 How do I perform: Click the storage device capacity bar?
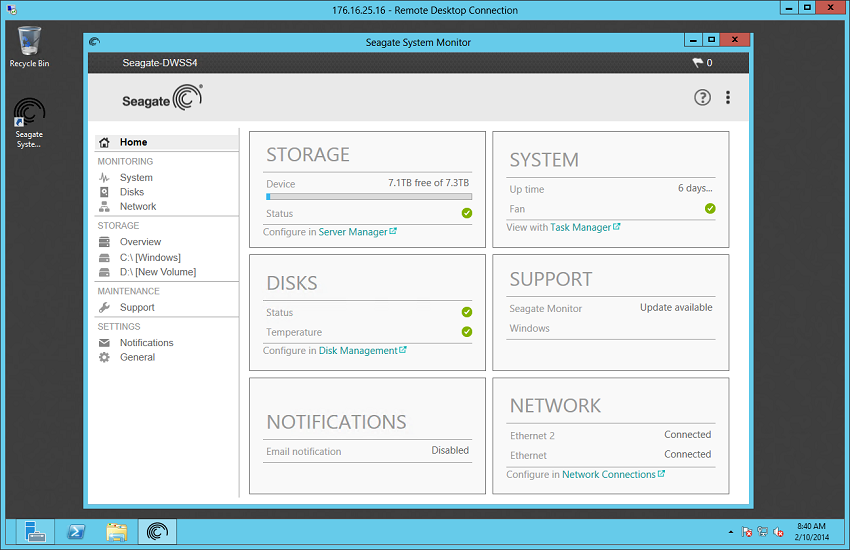click(369, 197)
